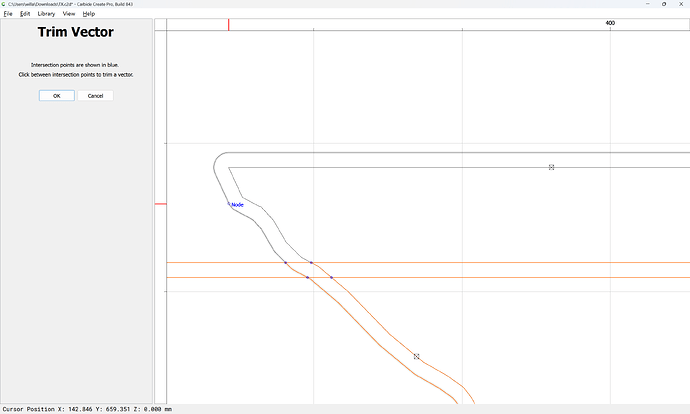
Task: Open the File menu
Action: [x=8, y=14]
